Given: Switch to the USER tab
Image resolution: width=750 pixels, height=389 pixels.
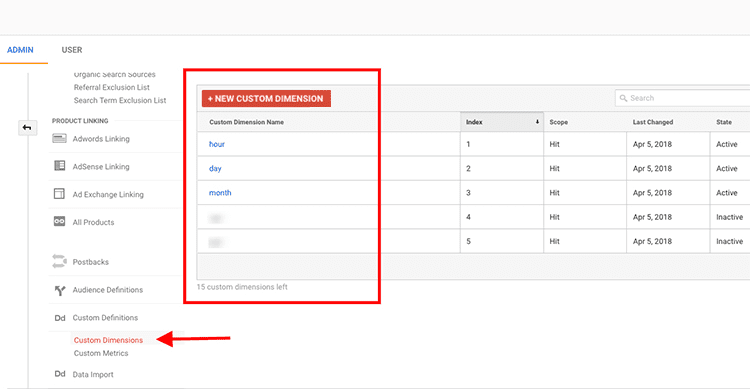Looking at the screenshot, I should point(72,50).
